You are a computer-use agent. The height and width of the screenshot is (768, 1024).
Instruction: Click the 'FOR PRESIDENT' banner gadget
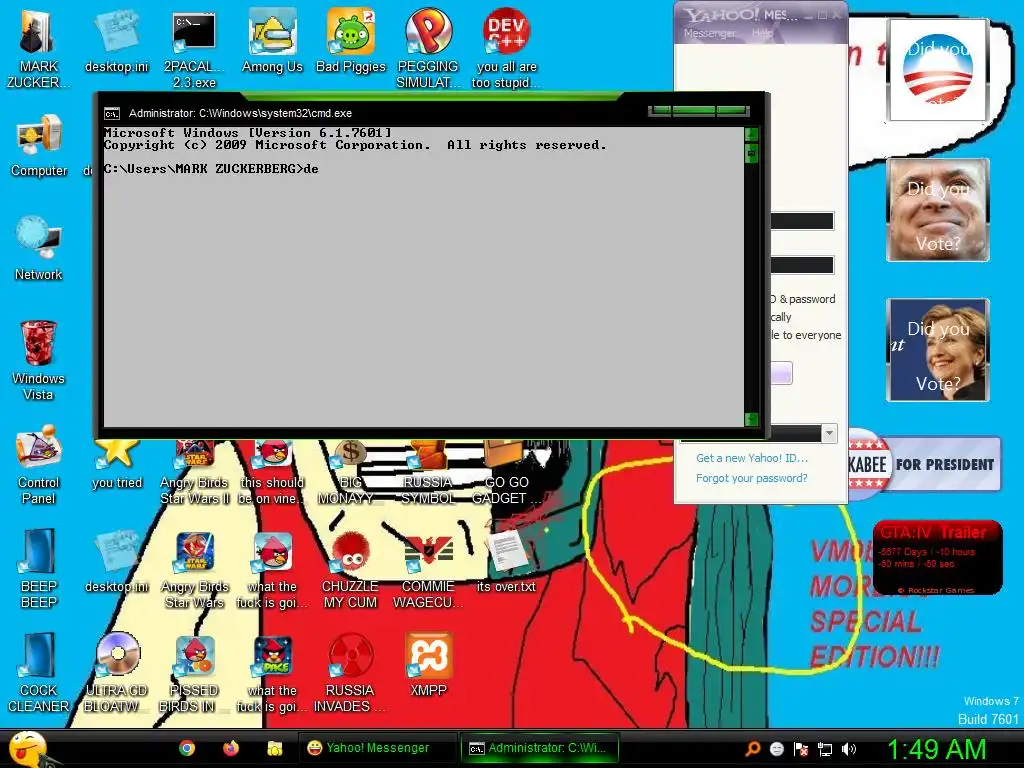coord(924,464)
